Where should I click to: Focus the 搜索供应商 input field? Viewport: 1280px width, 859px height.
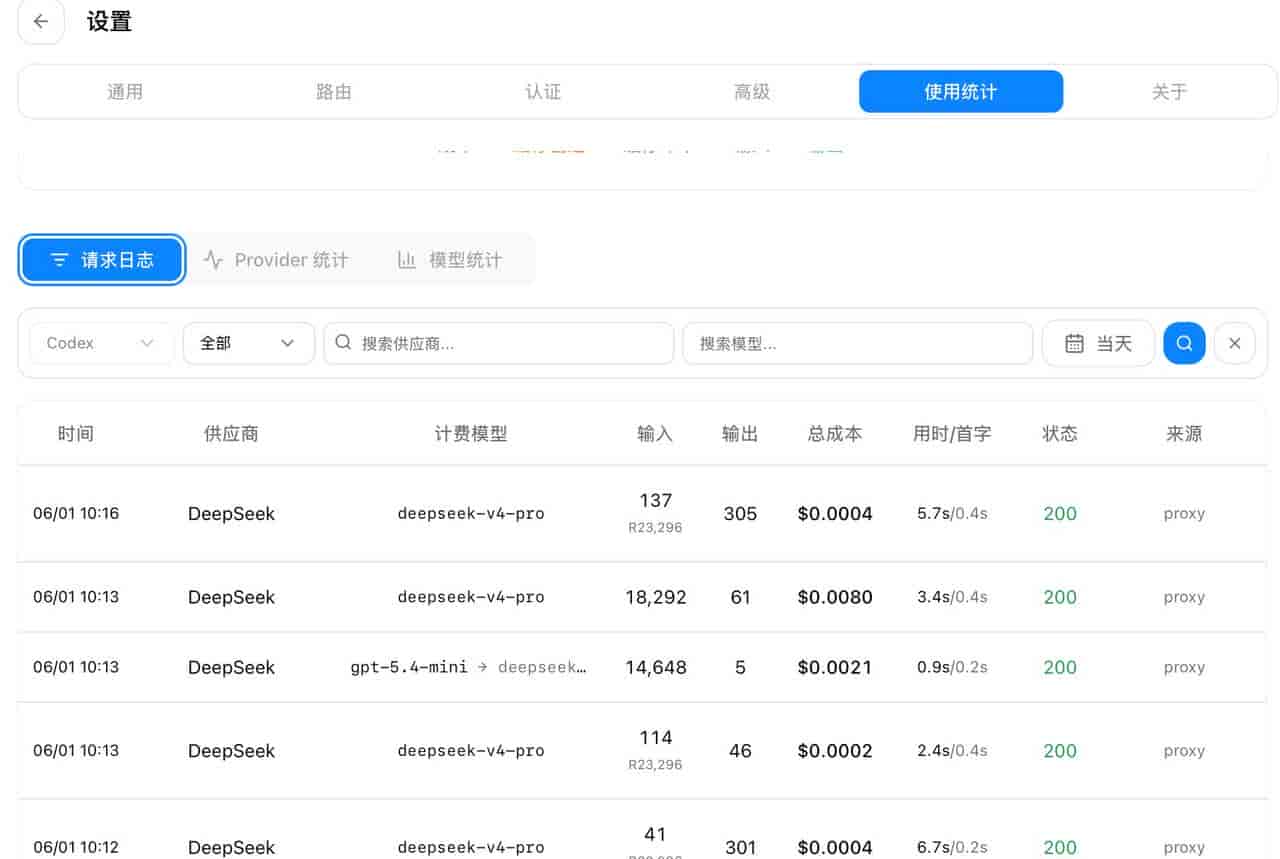[x=499, y=343]
